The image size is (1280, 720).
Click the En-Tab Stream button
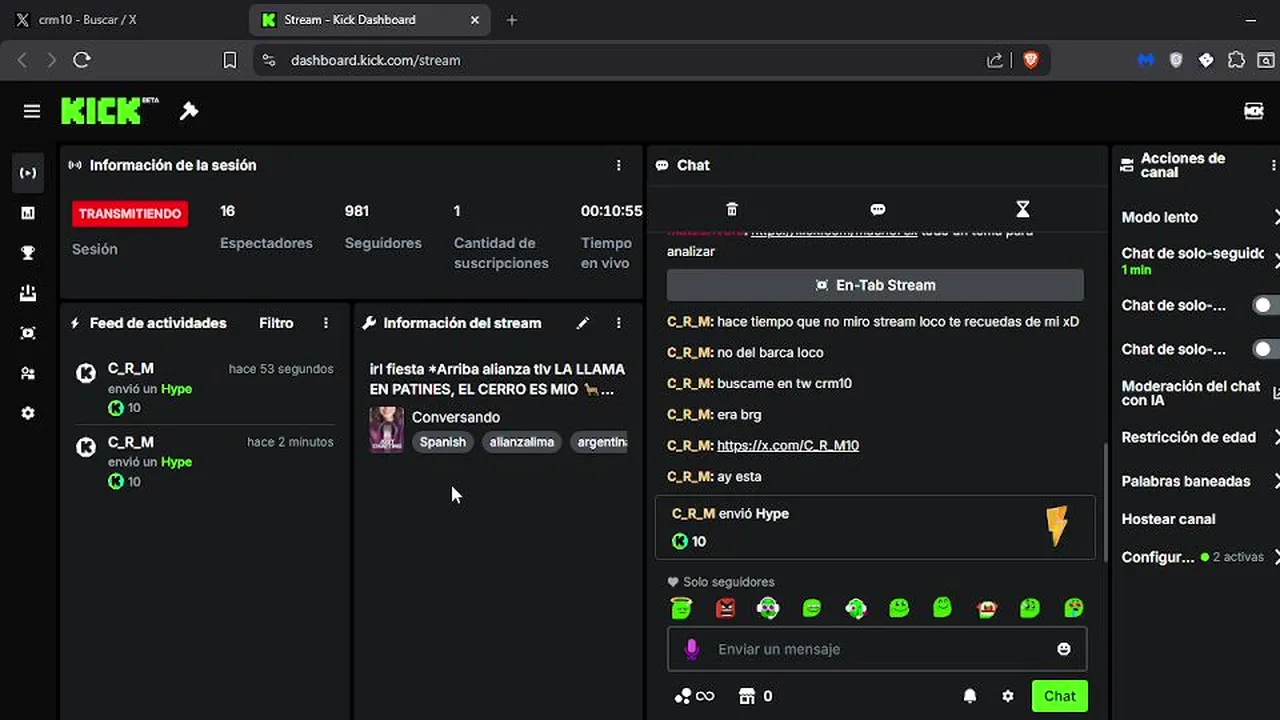click(875, 285)
